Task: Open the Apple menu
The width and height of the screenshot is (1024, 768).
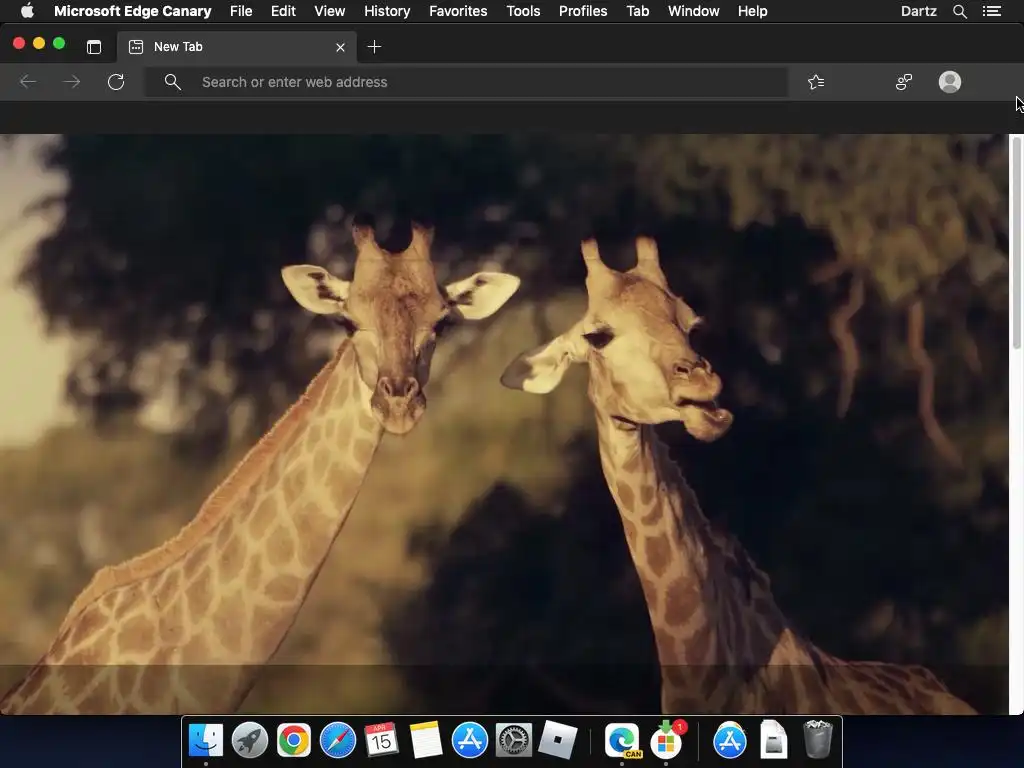Action: 28,11
